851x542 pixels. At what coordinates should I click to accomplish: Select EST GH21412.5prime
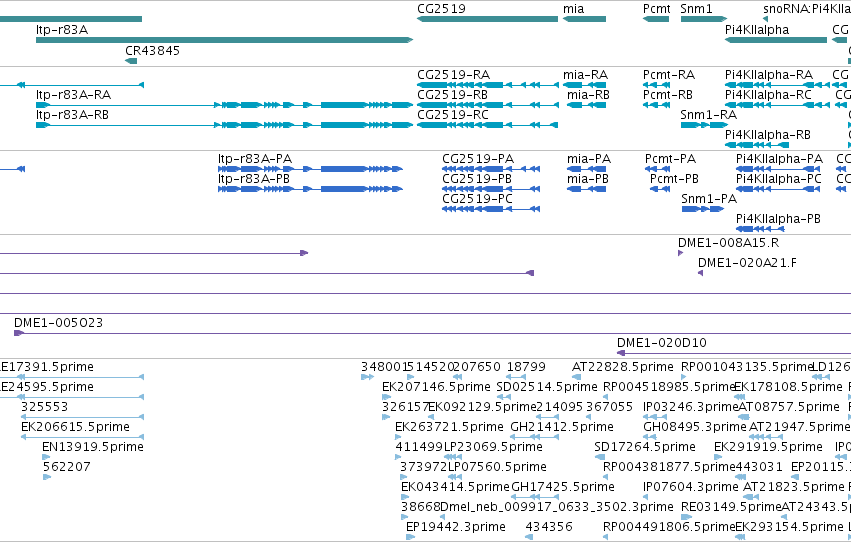click(535, 437)
